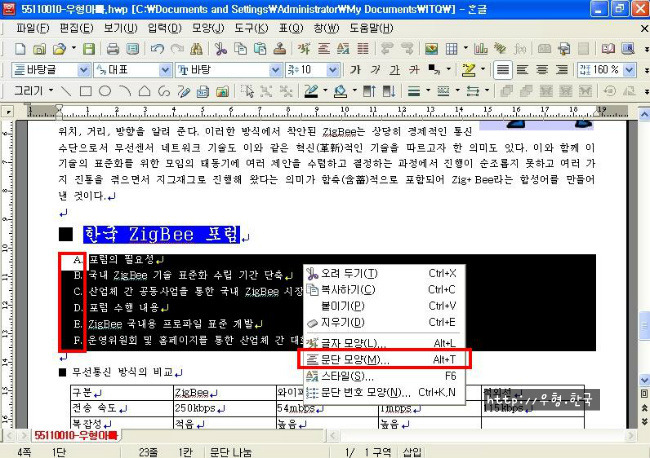
Task: Click the print icon in the toolbar
Action: point(113,49)
